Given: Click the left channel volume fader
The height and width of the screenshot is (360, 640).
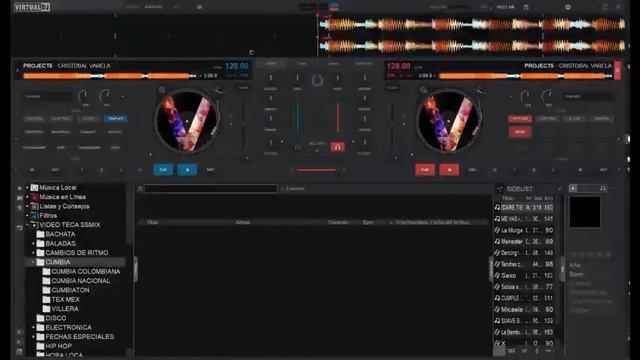Looking at the screenshot, I should coord(298,118).
